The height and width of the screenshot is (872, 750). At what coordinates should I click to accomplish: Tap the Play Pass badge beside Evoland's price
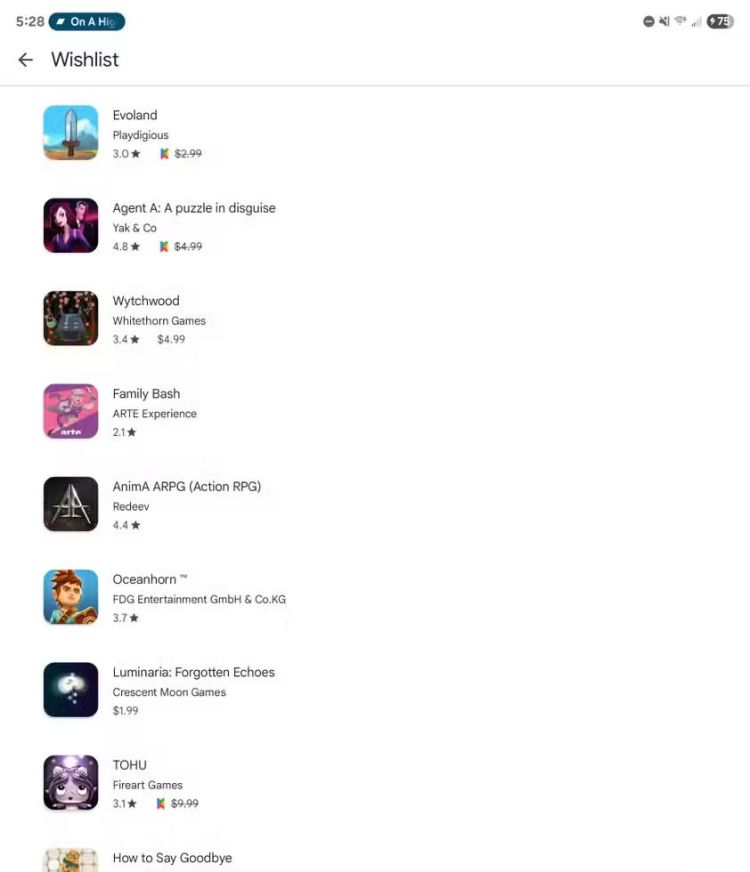tap(164, 153)
